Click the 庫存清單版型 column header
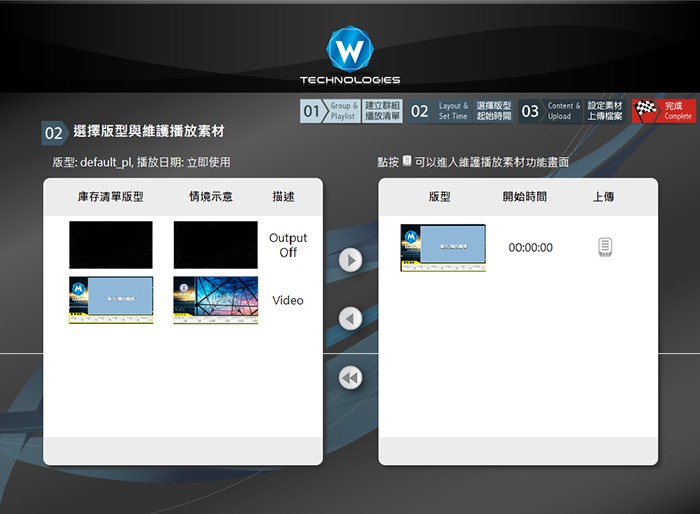This screenshot has width=700, height=514. [110, 197]
